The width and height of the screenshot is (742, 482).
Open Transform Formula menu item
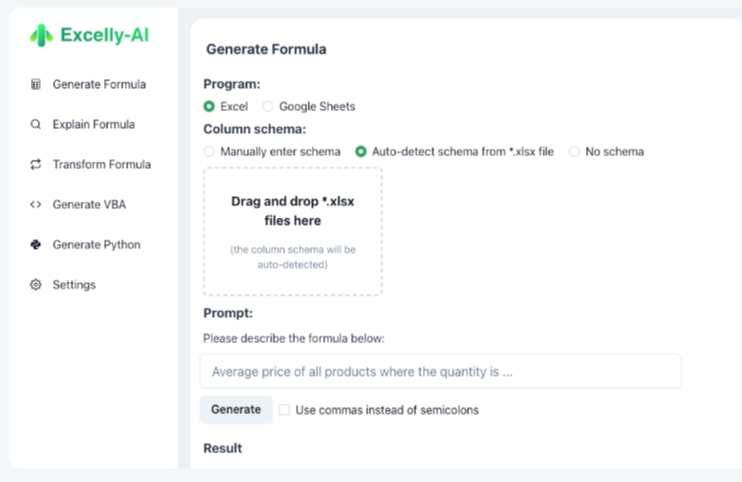(101, 165)
